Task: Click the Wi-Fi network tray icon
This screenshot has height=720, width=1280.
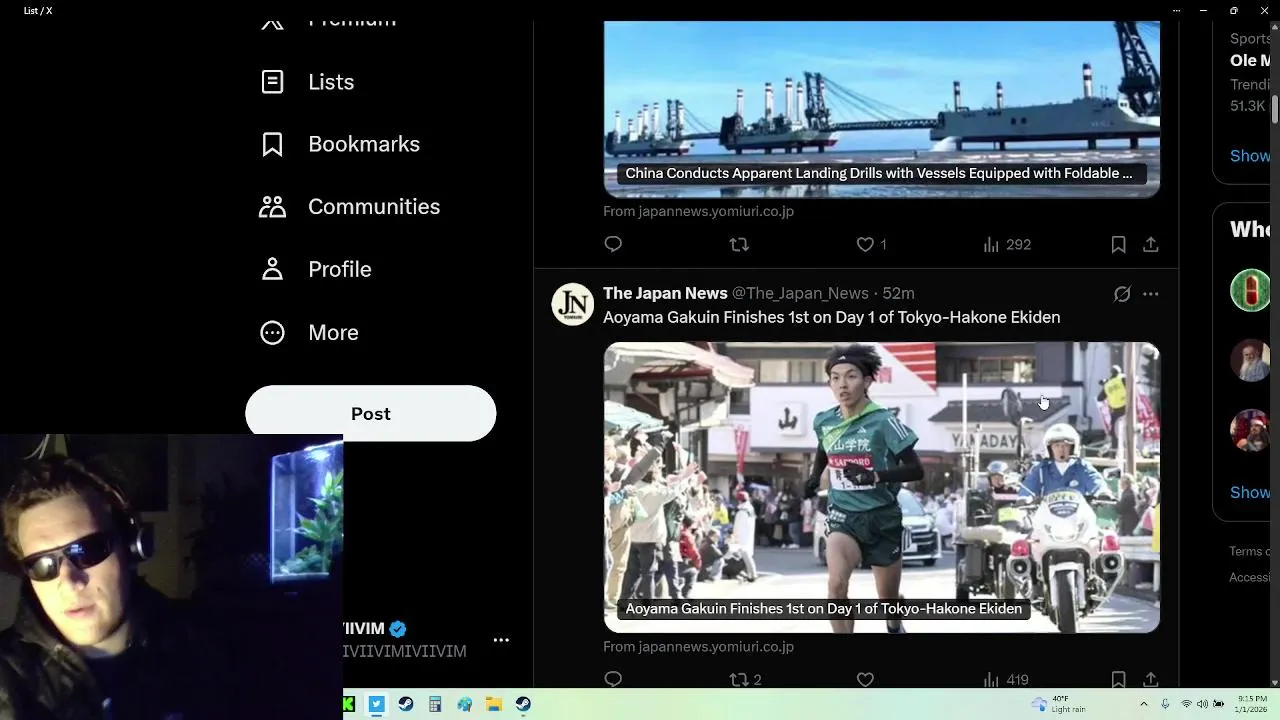Action: (1186, 704)
